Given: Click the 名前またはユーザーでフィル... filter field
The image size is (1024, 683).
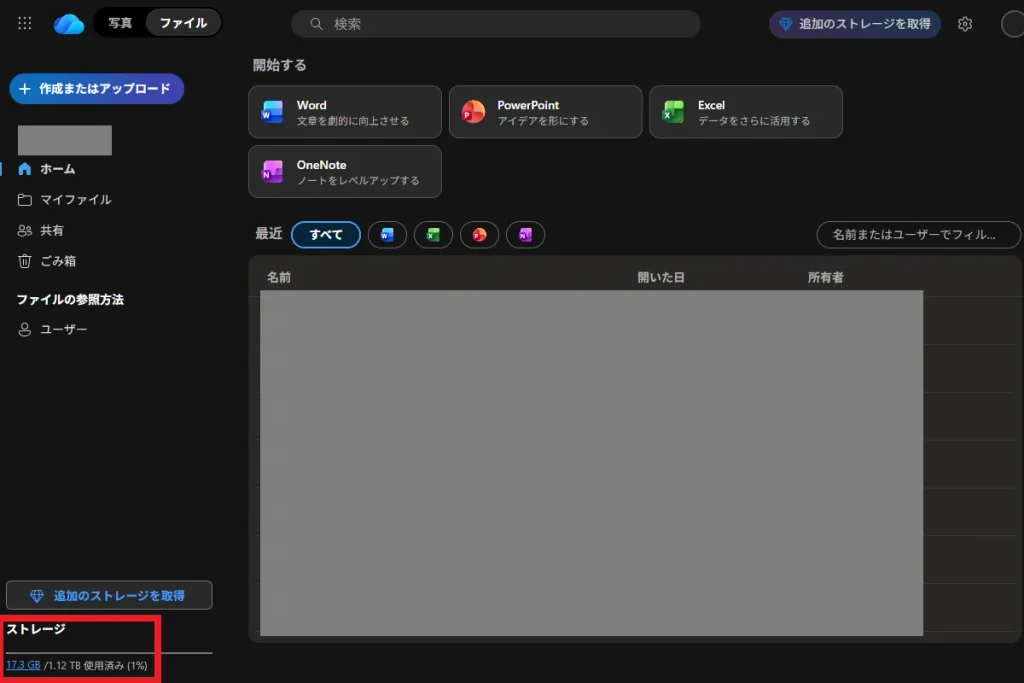Looking at the screenshot, I should (x=918, y=235).
